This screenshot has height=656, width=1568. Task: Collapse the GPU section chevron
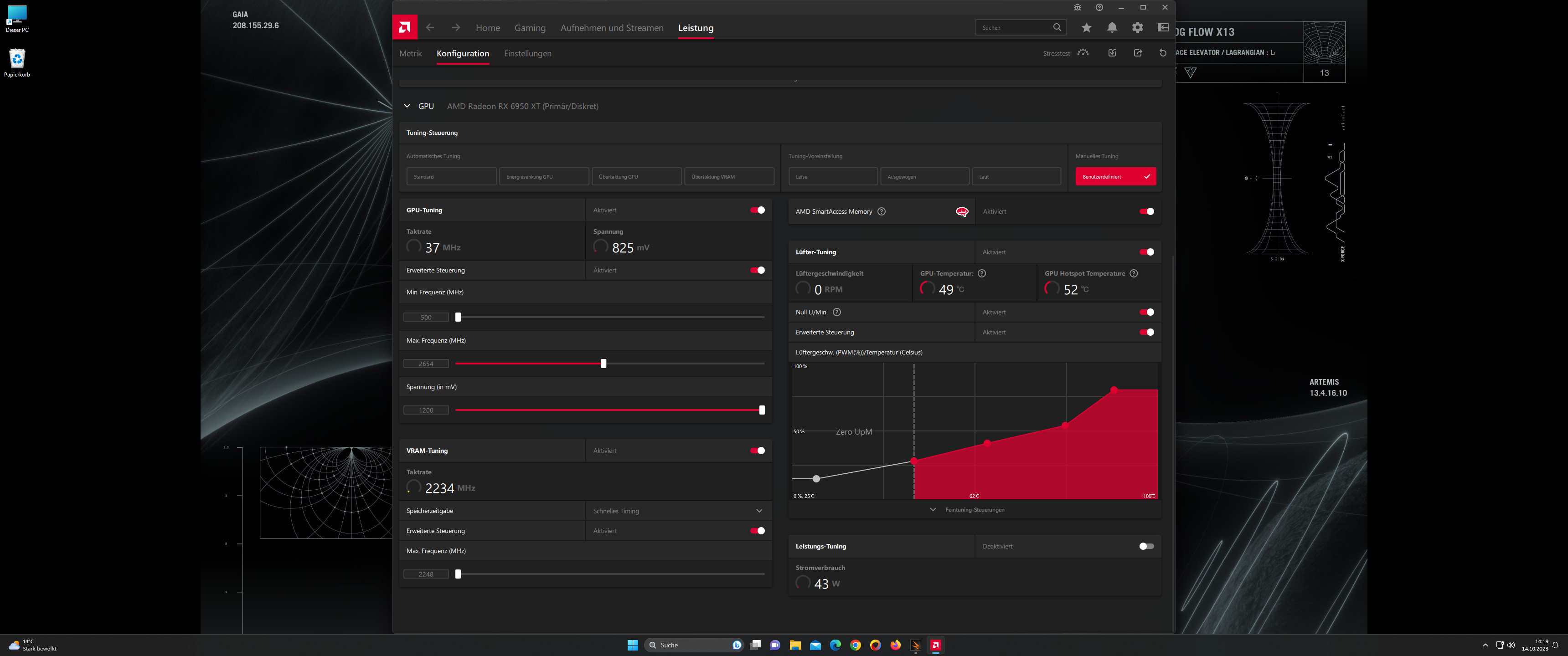(407, 107)
